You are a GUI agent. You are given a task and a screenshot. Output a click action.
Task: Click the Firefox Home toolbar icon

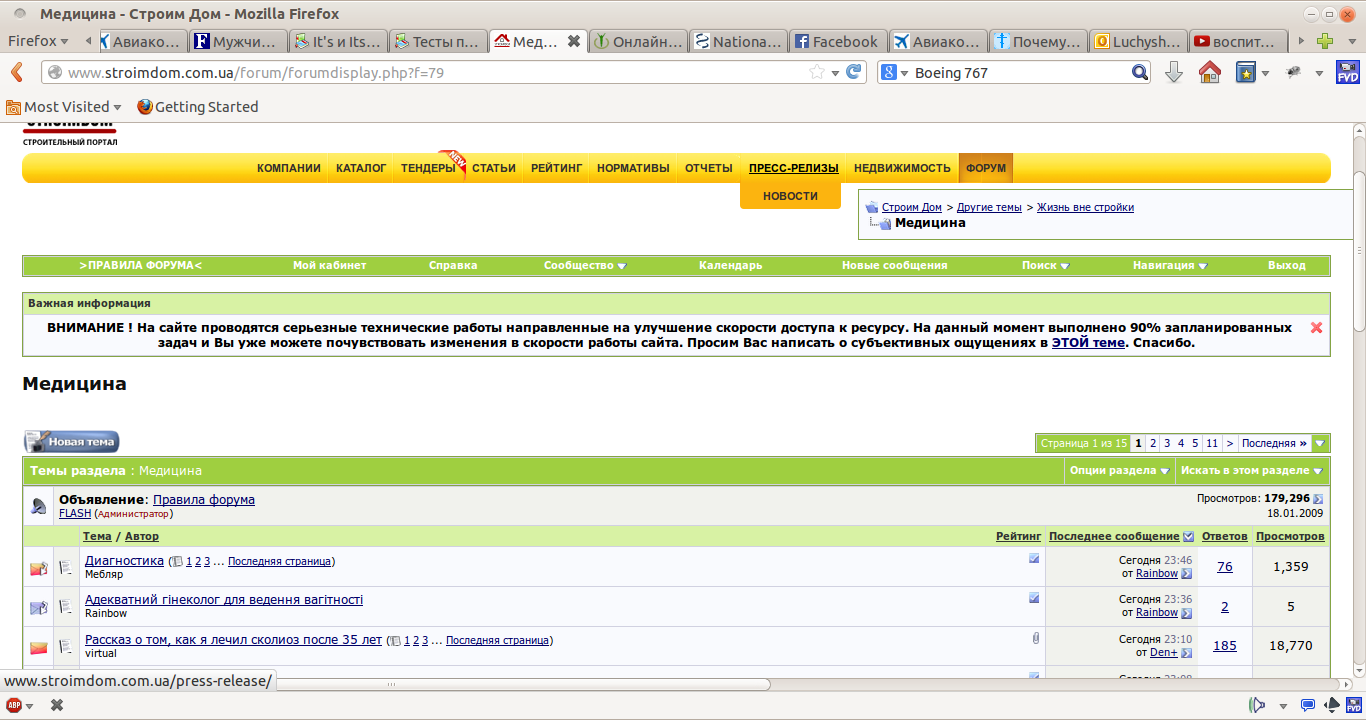pos(1209,72)
